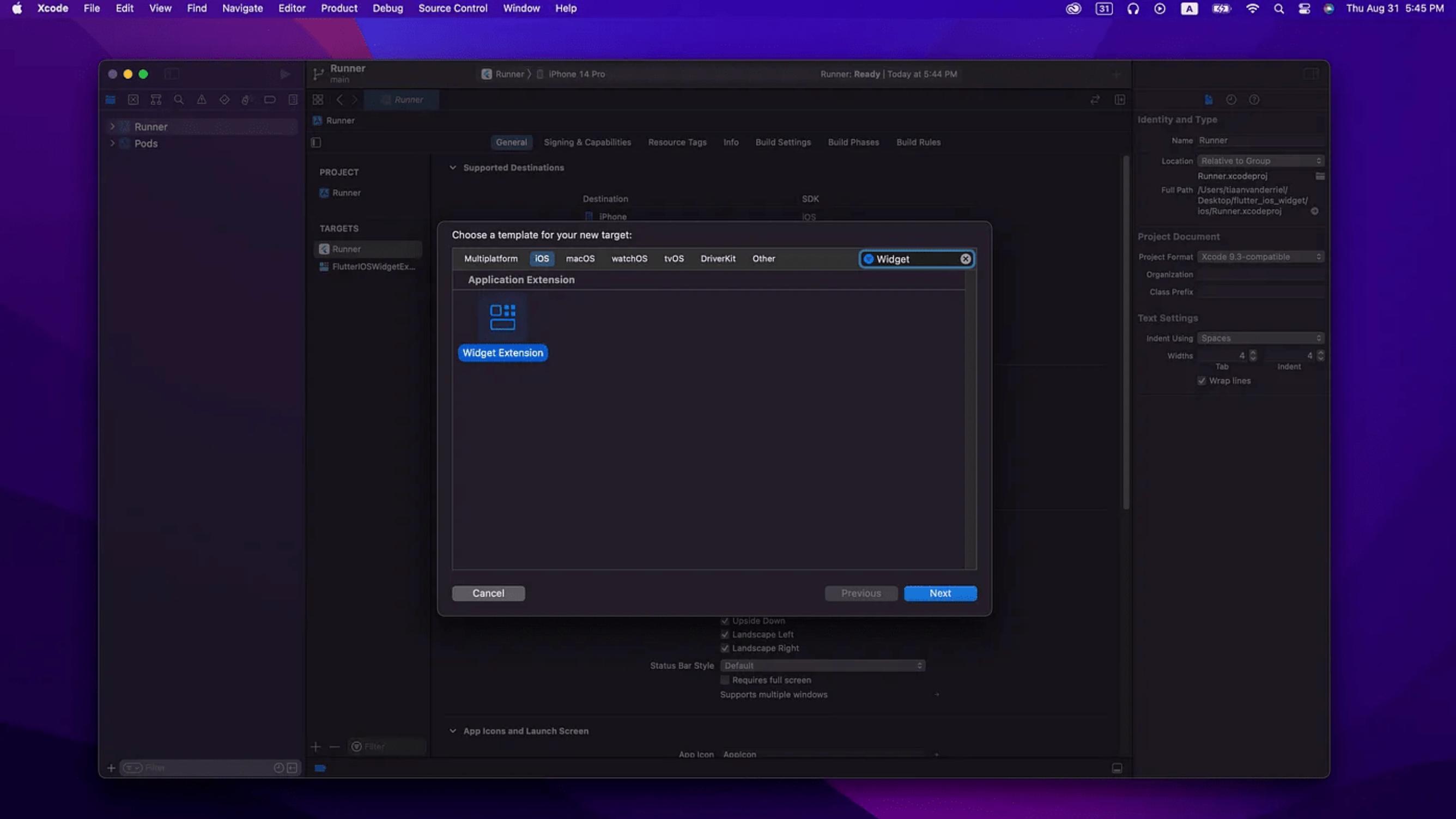
Task: Show the Quick Help inspector icon
Action: point(1254,100)
